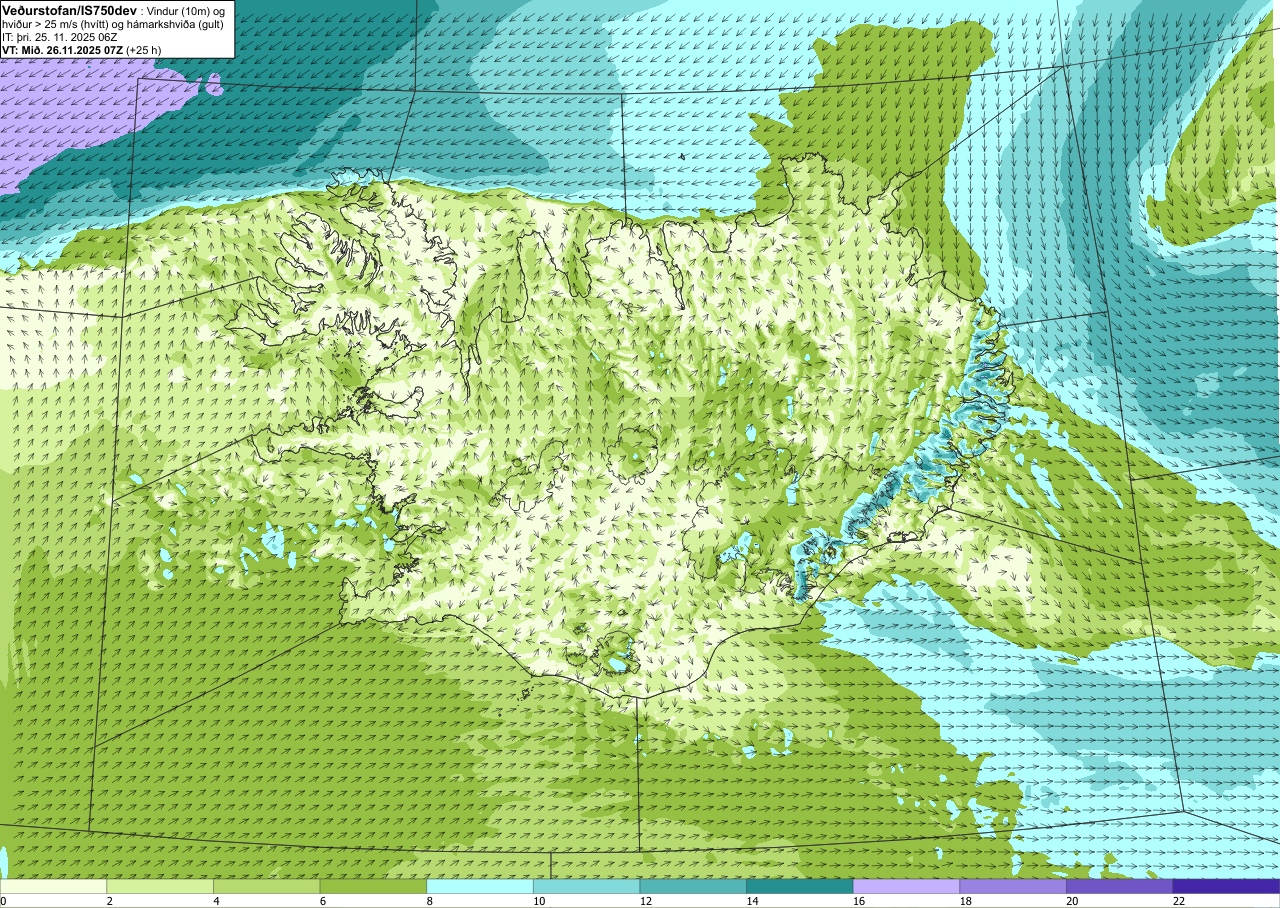
Task: Pick the 4–6 m/s green legend swatch
Action: [x=267, y=886]
